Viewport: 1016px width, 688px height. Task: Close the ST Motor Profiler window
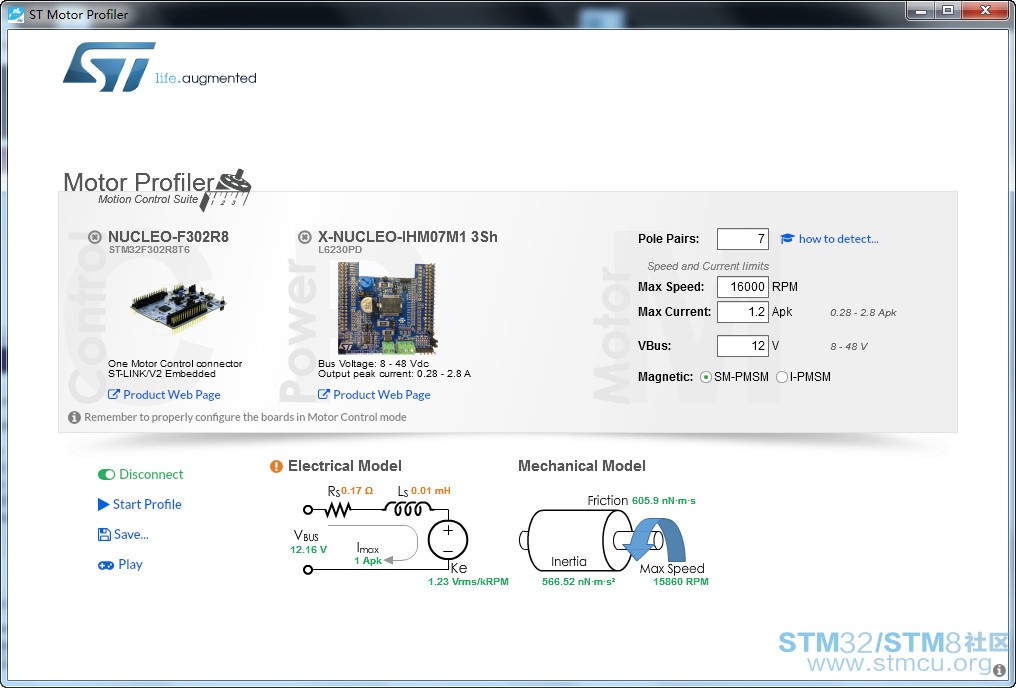coord(986,10)
